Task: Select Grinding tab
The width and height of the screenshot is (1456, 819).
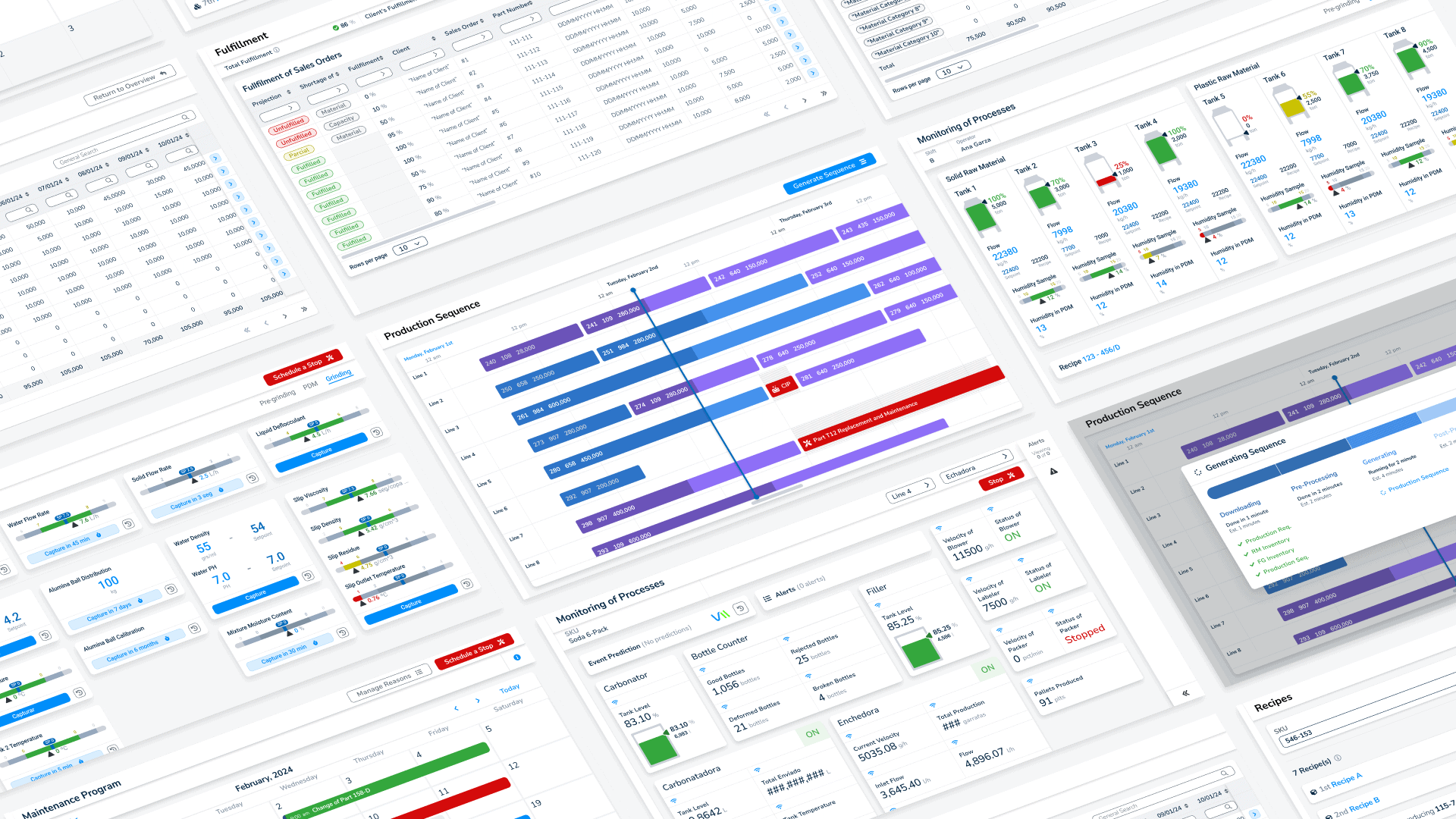Action: tap(339, 375)
